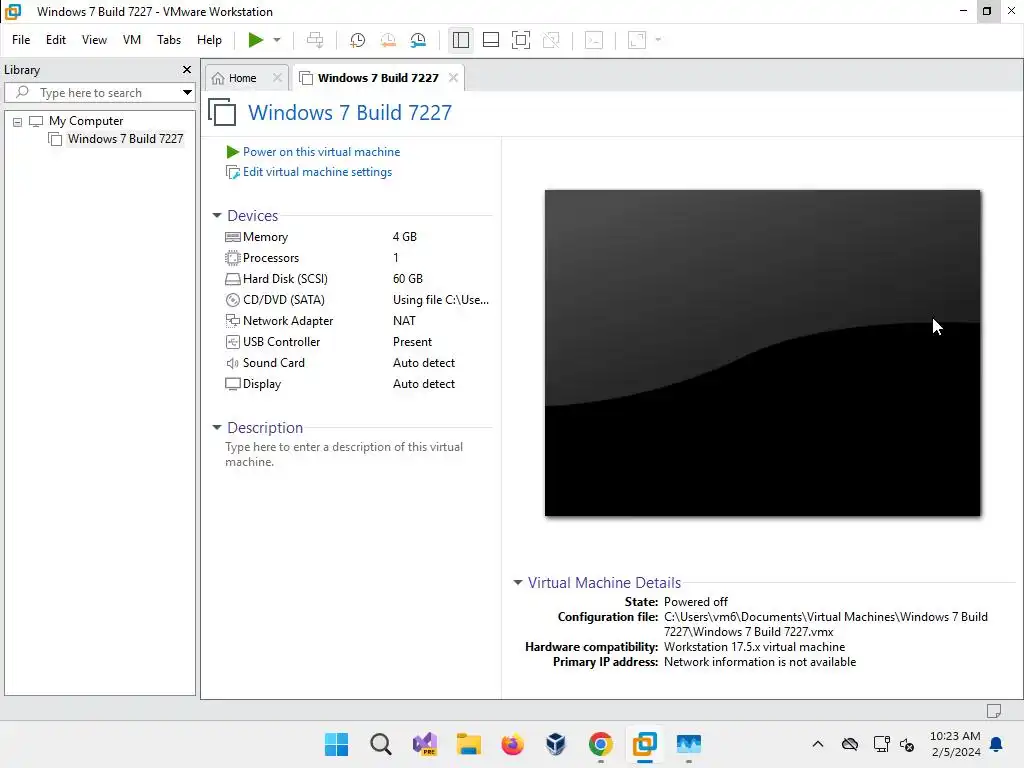
Task: Open the View menu
Action: tap(94, 40)
